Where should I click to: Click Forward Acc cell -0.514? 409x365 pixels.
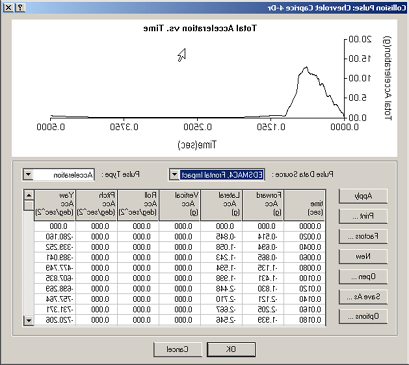tap(263, 237)
